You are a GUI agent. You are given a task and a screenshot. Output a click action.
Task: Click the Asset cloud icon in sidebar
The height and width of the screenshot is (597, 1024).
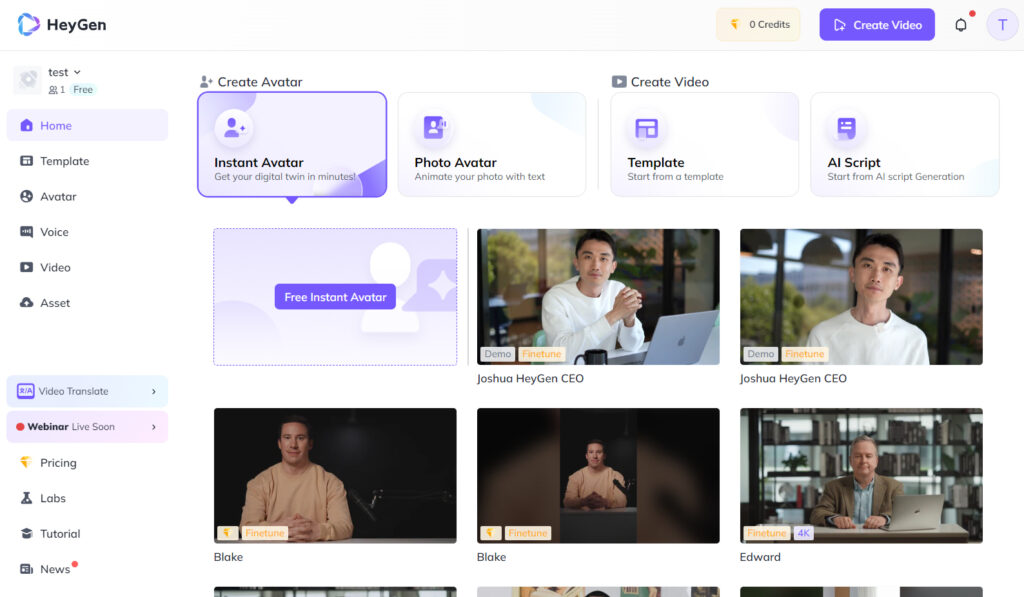(x=27, y=303)
